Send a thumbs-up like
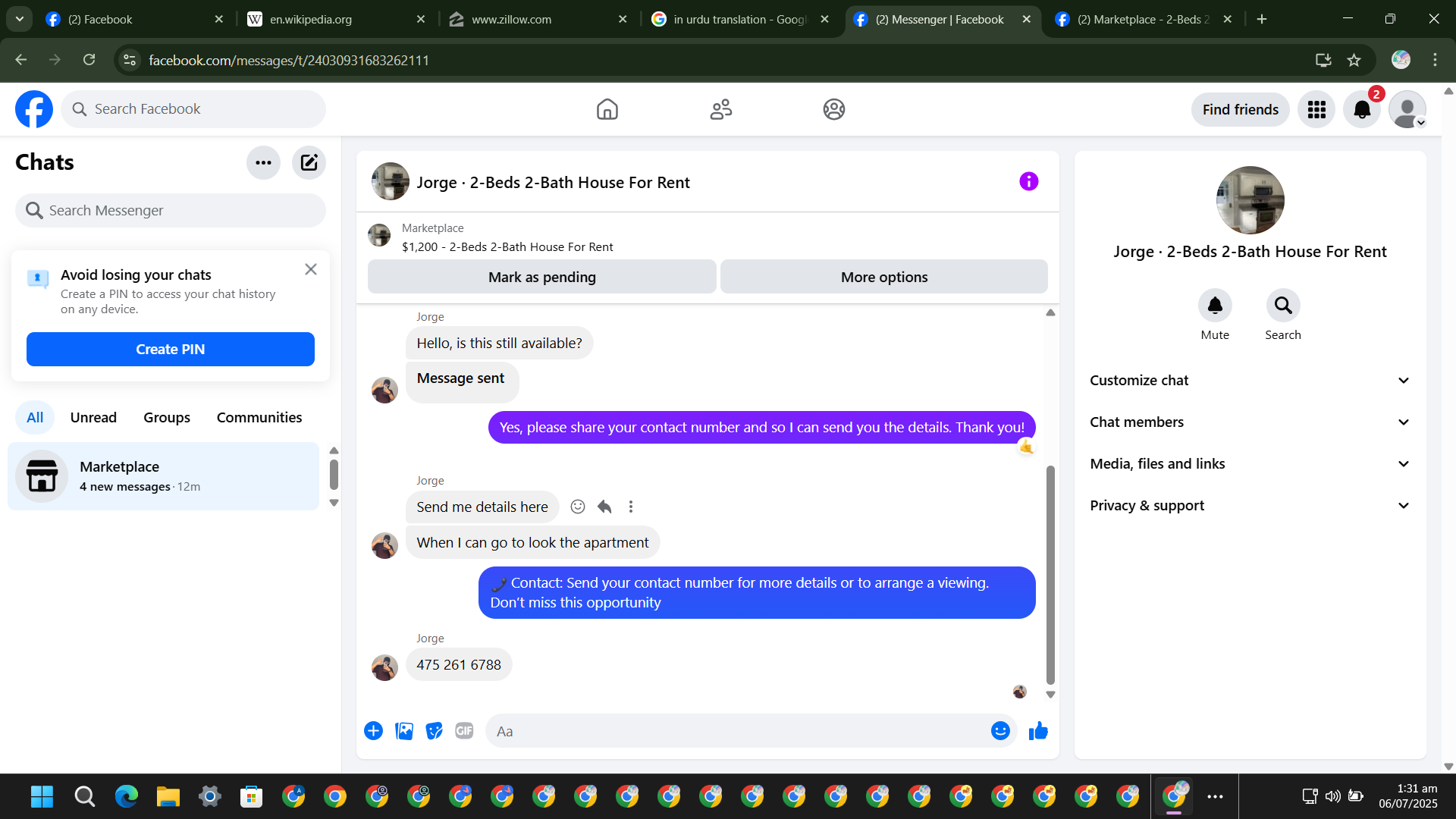This screenshot has width=1456, height=819. tap(1038, 730)
